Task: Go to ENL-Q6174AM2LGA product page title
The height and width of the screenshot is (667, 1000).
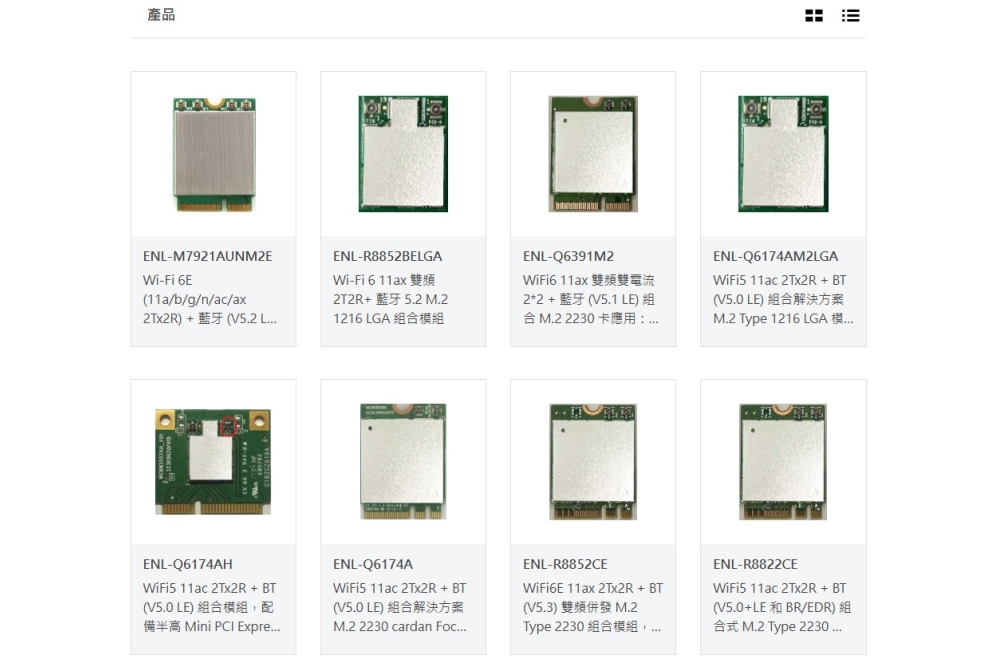Action: pyautogui.click(x=775, y=256)
